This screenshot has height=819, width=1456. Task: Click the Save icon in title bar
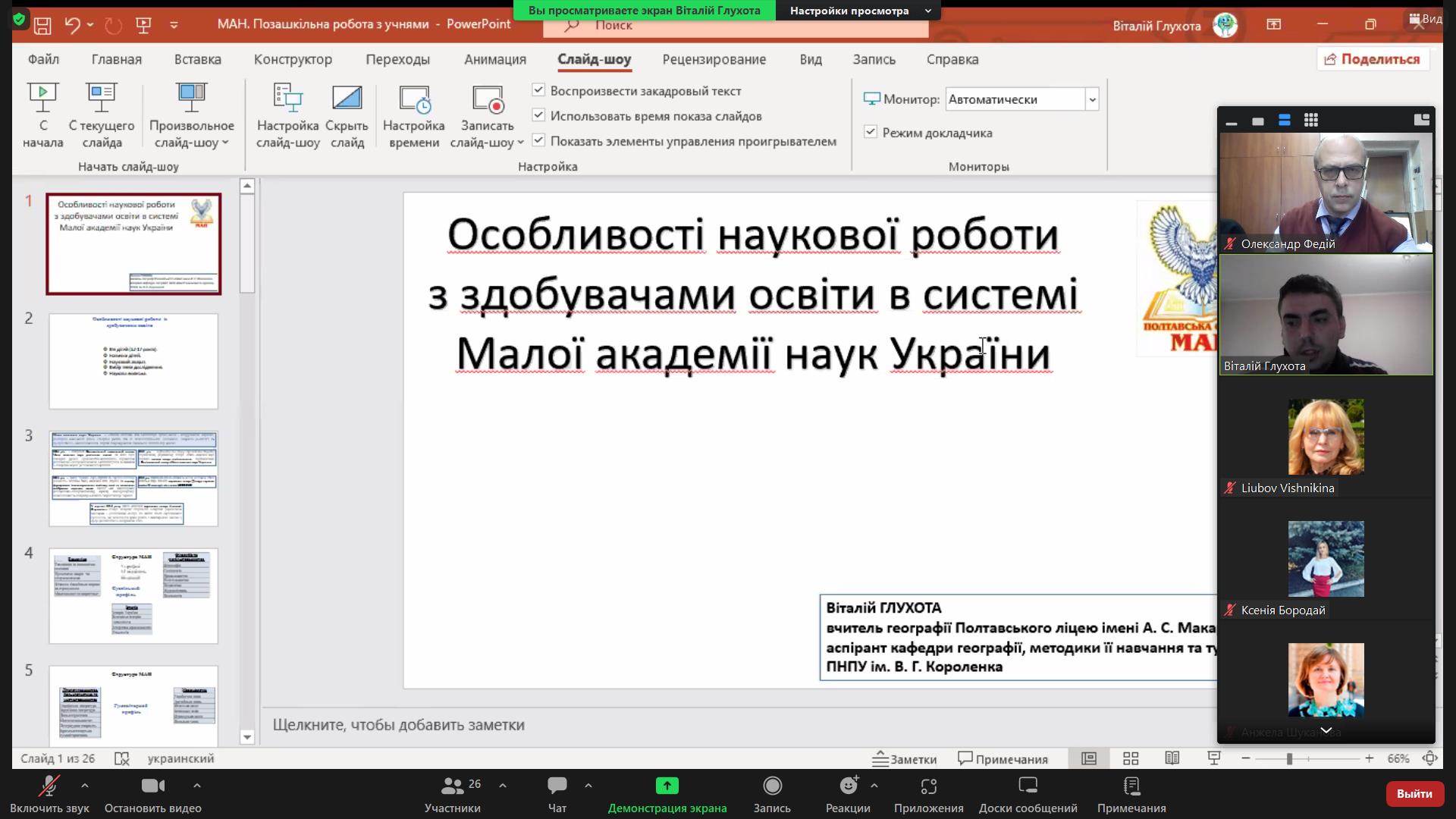42,25
